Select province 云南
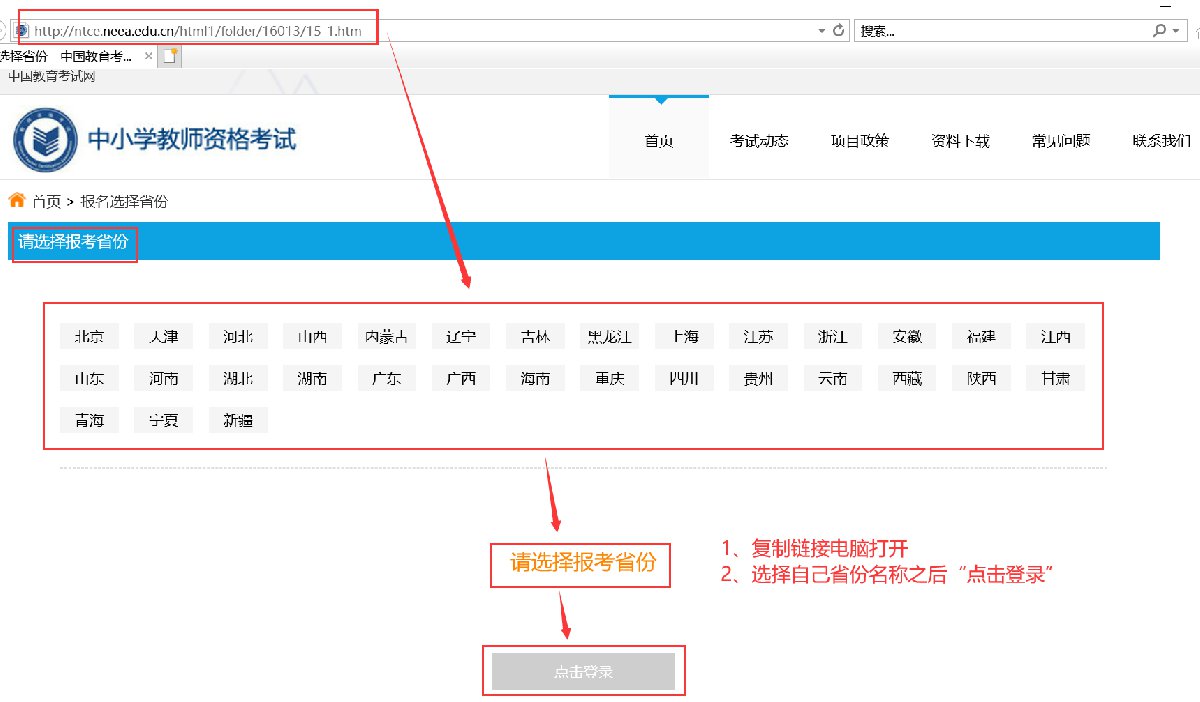Viewport: 1200px width, 702px height. [x=833, y=378]
